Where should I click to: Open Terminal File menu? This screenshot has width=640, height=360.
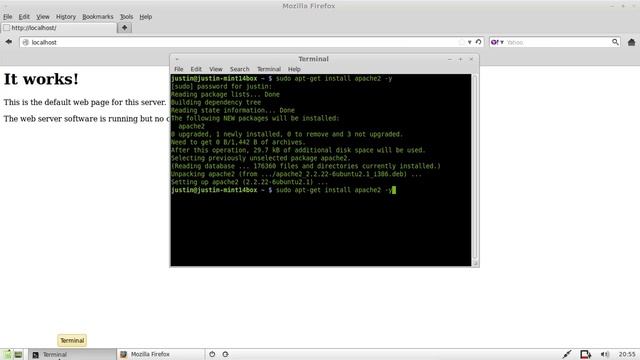tap(179, 69)
